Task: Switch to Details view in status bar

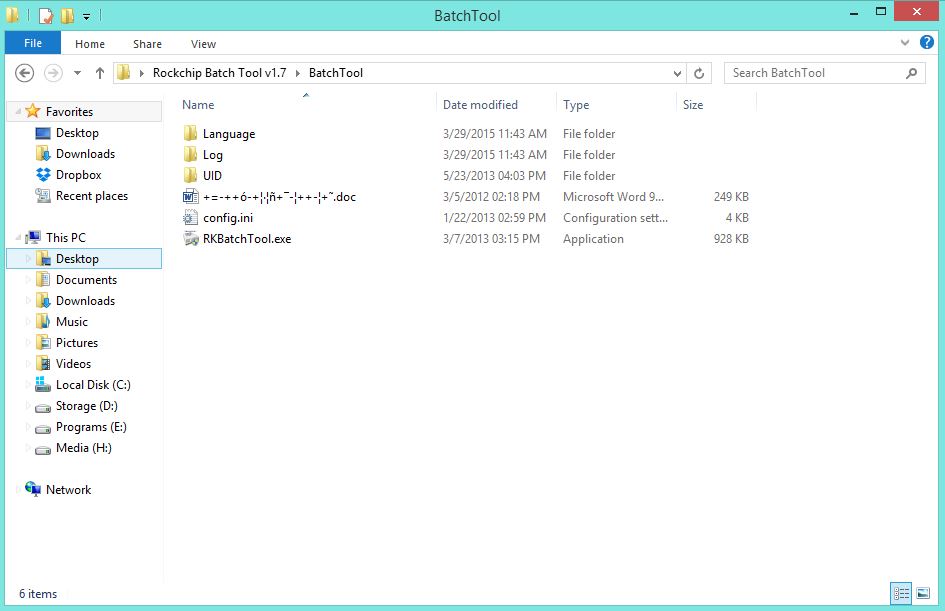Action: click(901, 594)
